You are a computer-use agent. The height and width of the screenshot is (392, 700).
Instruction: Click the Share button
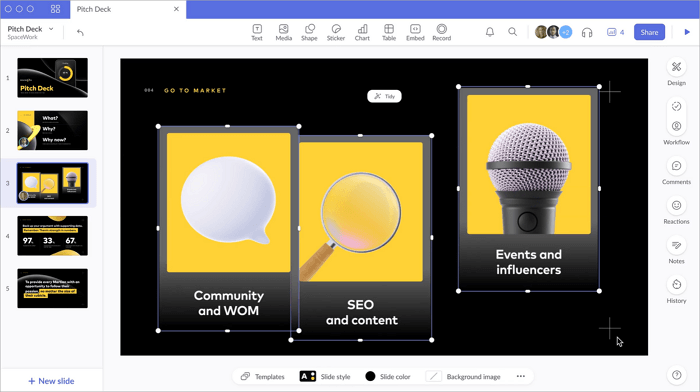click(649, 32)
